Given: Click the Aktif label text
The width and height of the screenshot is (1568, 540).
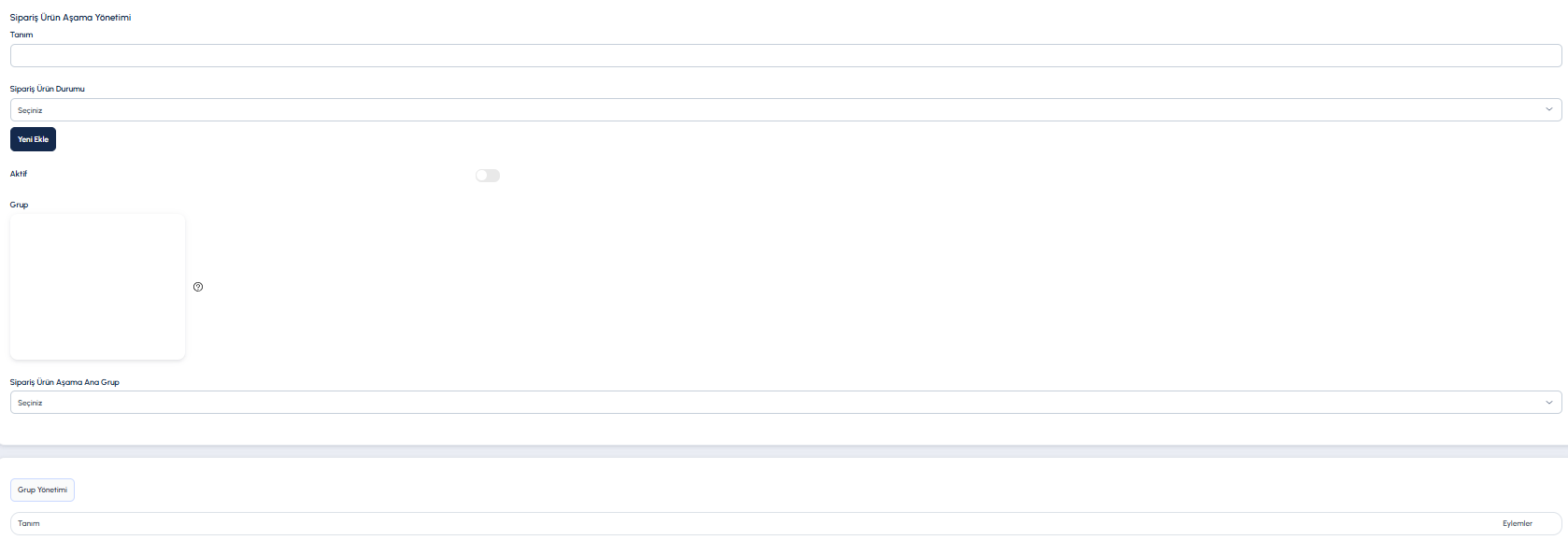Looking at the screenshot, I should point(19,174).
